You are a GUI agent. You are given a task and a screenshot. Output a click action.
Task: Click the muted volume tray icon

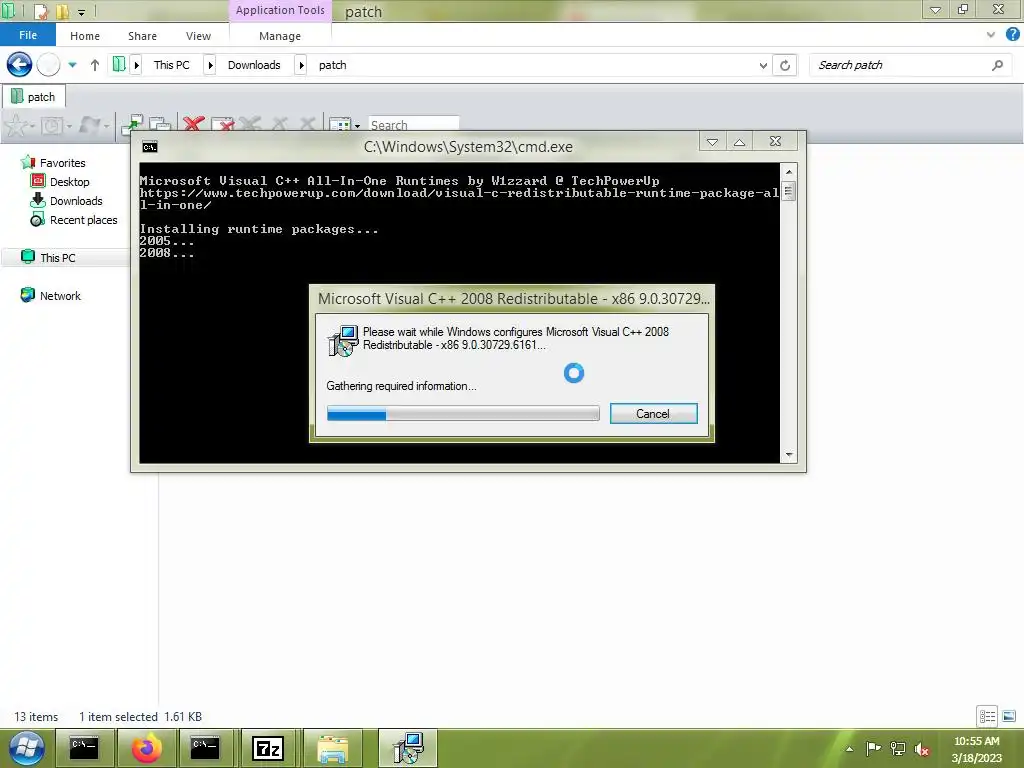(x=922, y=749)
